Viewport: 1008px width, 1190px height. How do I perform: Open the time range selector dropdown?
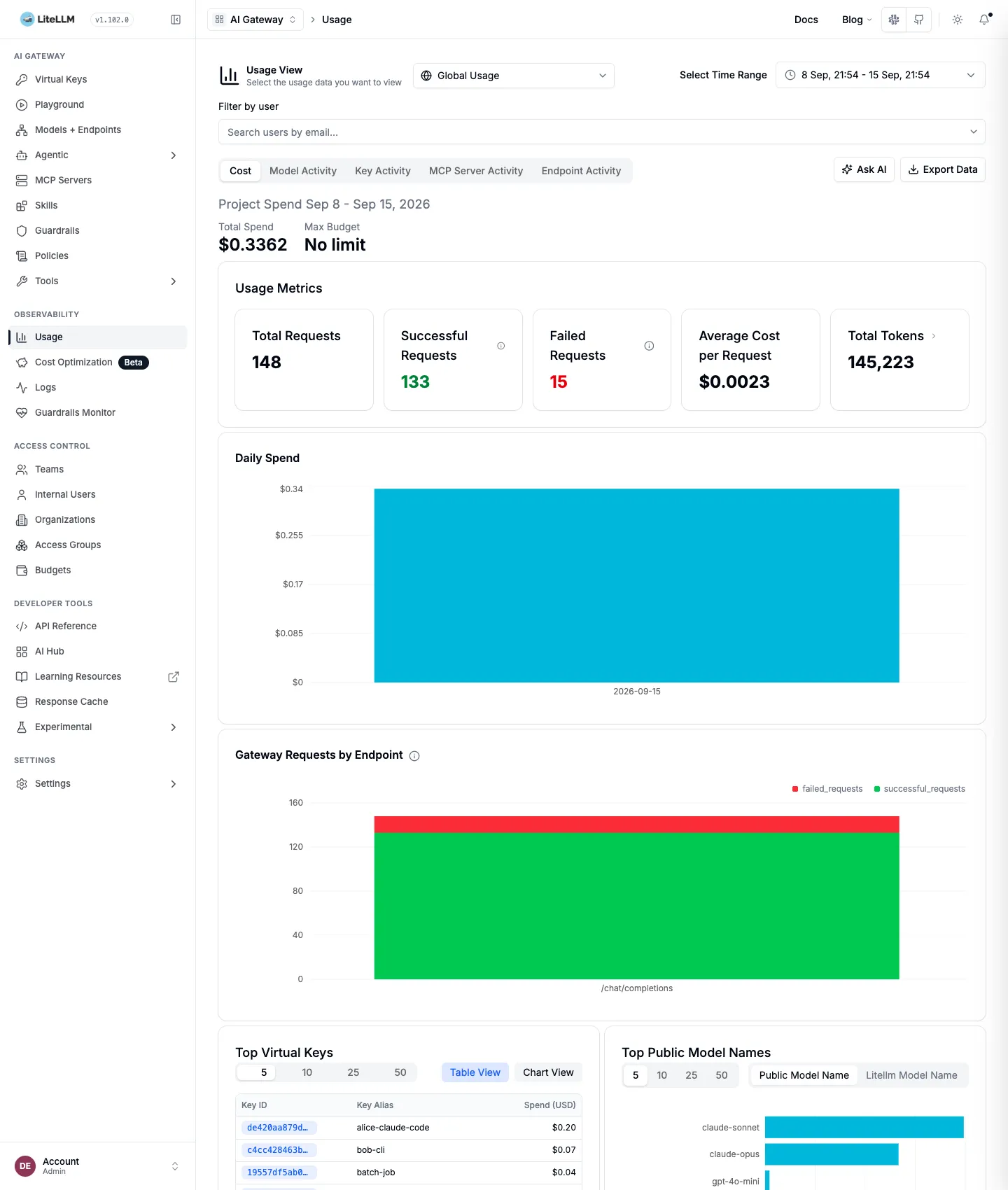[x=881, y=75]
